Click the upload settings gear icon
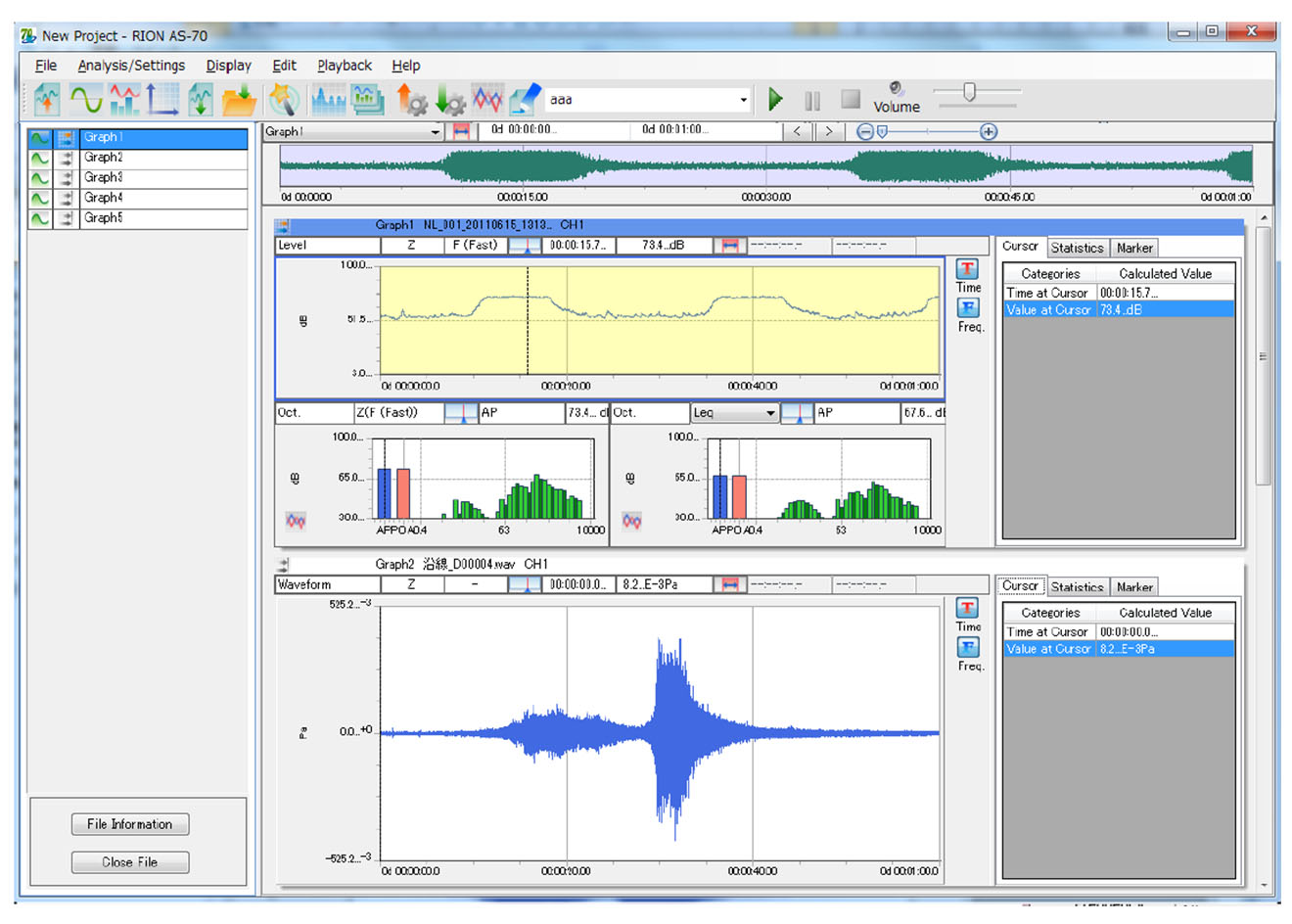This screenshot has height=924, width=1292. pos(413,98)
